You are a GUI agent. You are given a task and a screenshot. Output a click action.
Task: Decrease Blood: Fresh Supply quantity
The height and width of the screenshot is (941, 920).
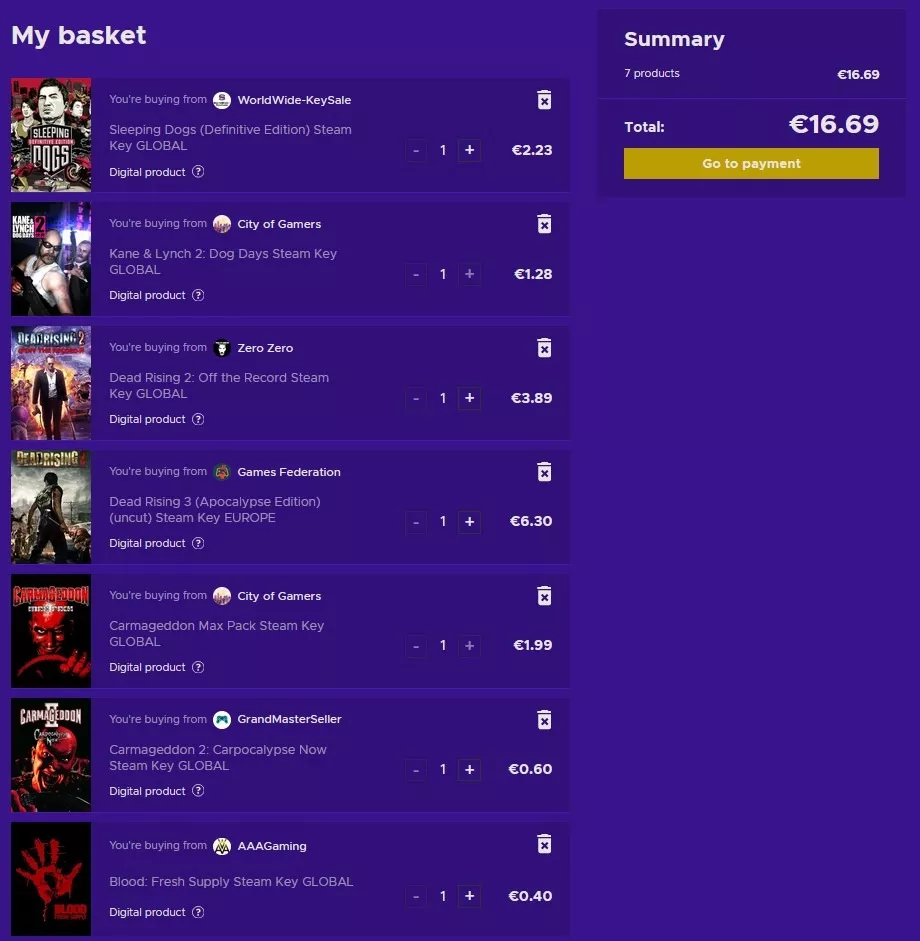coord(416,896)
